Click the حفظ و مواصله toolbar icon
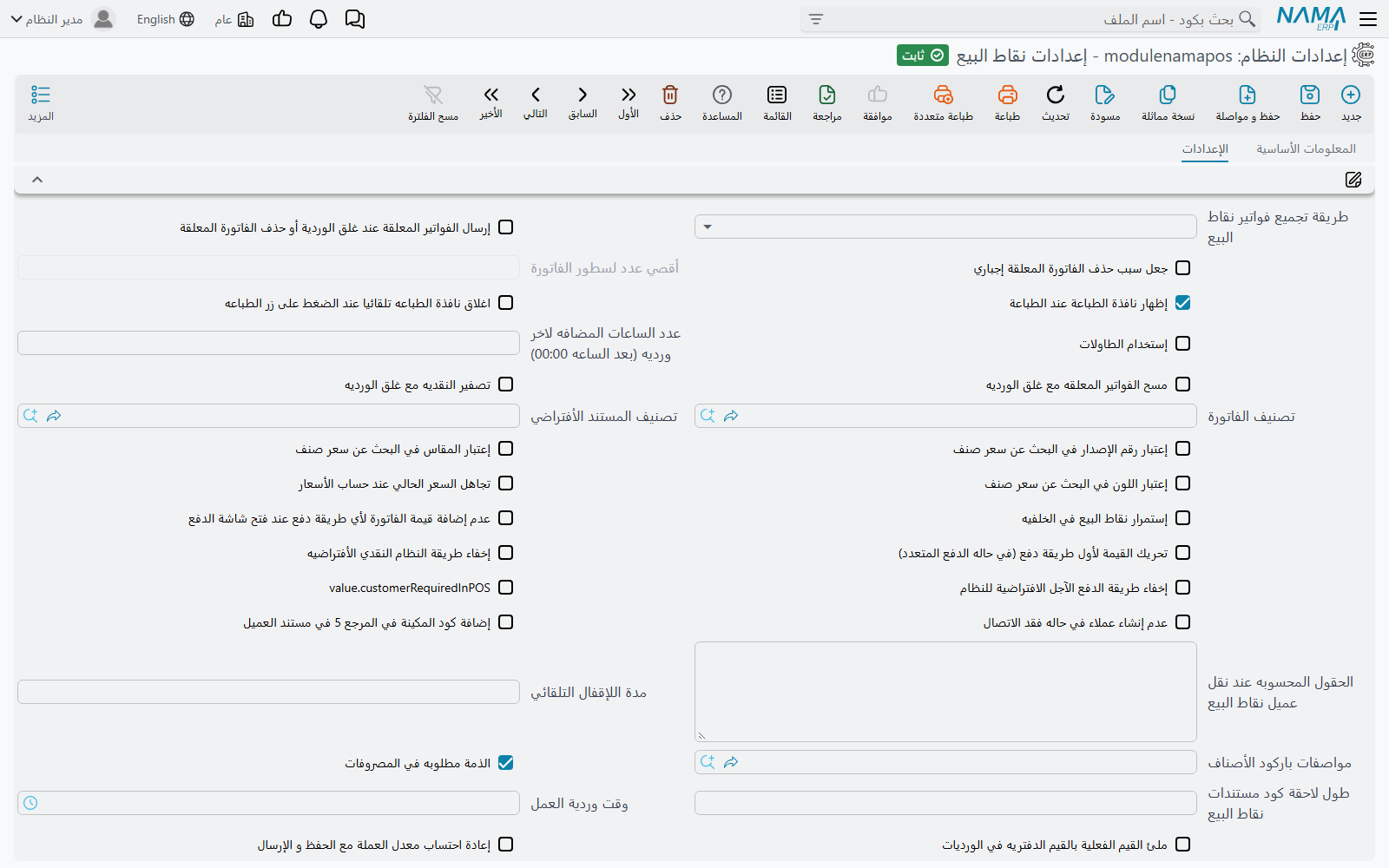Viewport: 1389px width, 868px height. (x=1247, y=95)
